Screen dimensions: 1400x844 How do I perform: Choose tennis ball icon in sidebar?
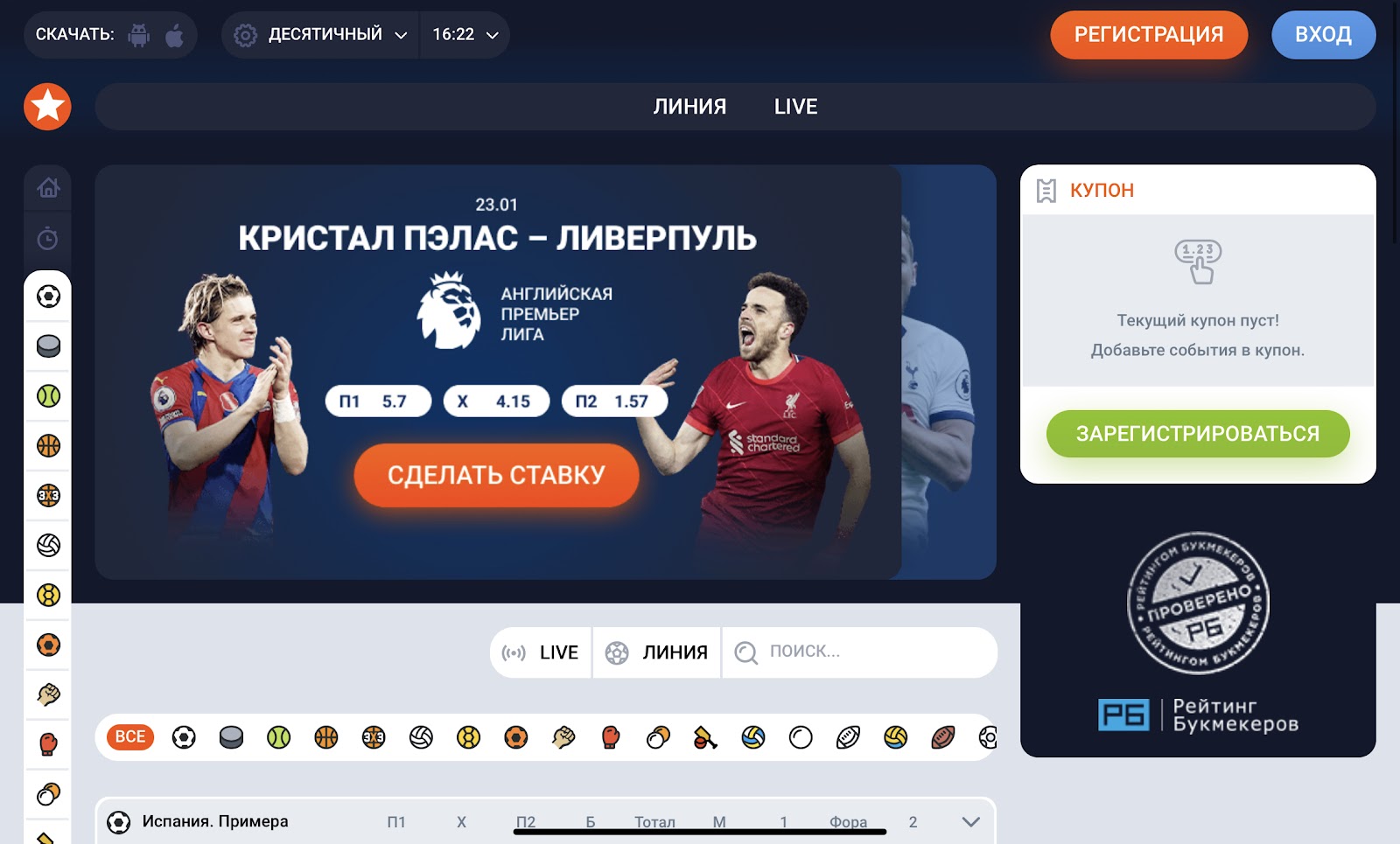coord(48,396)
